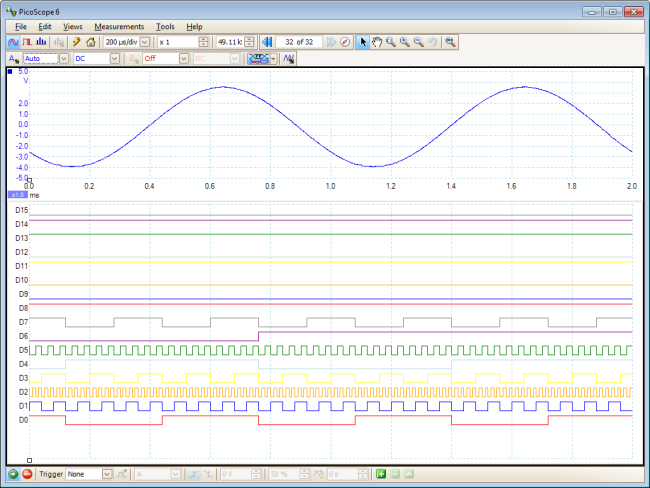
Task: Select Scope Mode icon
Action: (13, 42)
